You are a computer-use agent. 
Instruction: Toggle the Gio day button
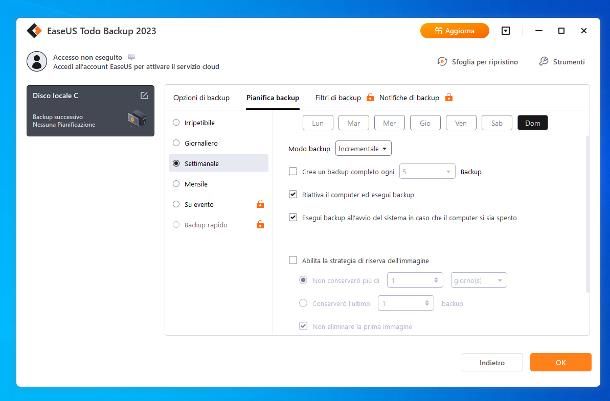[x=425, y=123]
